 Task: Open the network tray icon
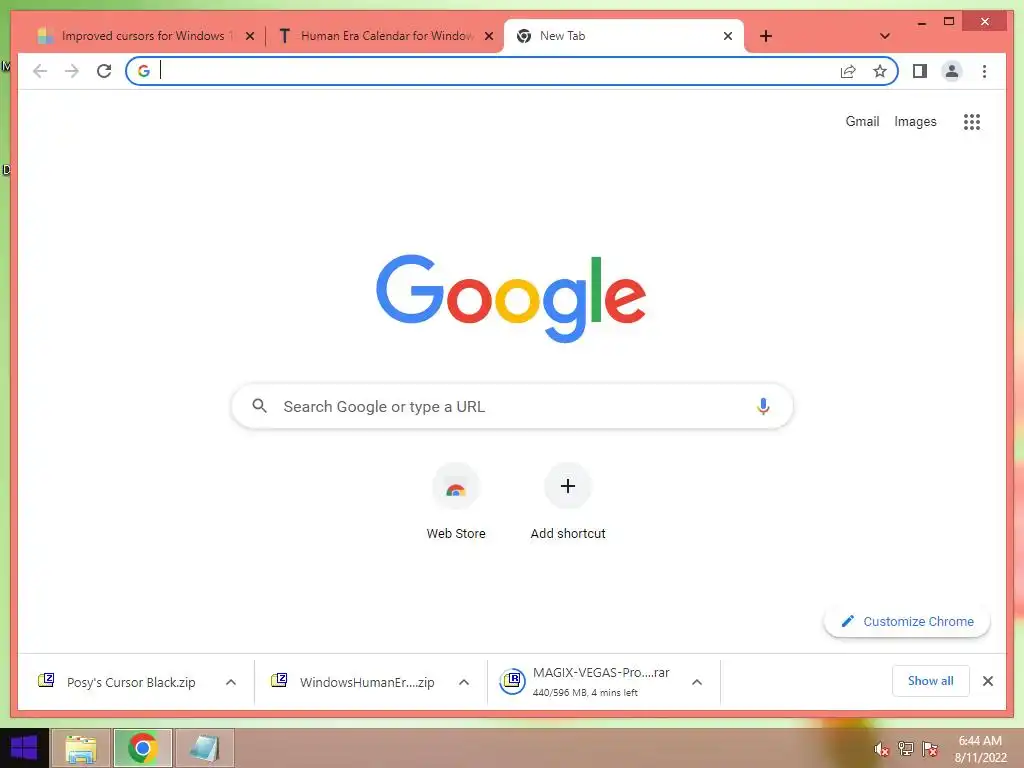point(906,749)
